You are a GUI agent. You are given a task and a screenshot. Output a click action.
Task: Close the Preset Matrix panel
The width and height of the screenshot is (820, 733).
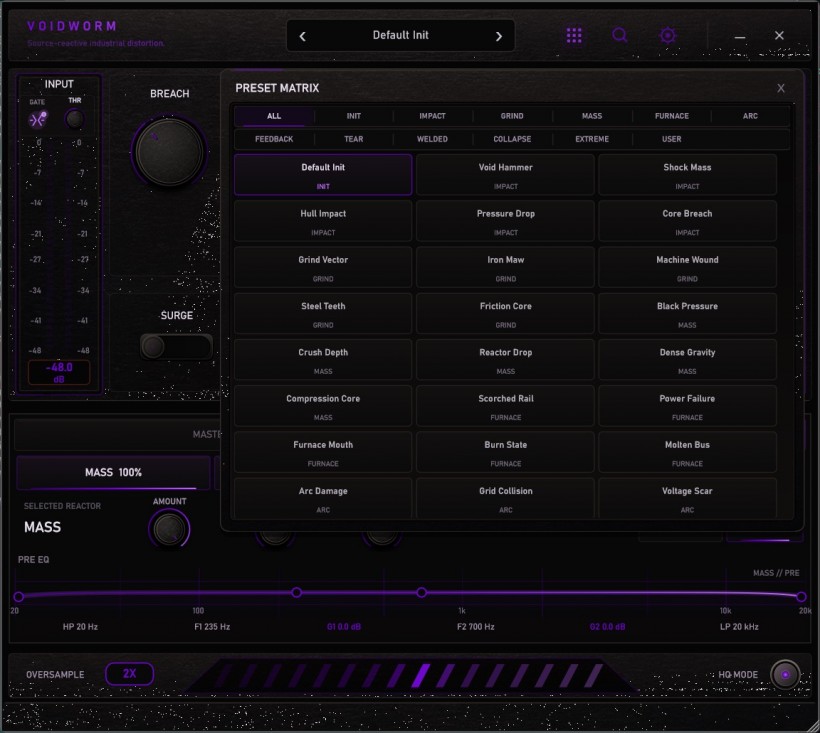(781, 88)
